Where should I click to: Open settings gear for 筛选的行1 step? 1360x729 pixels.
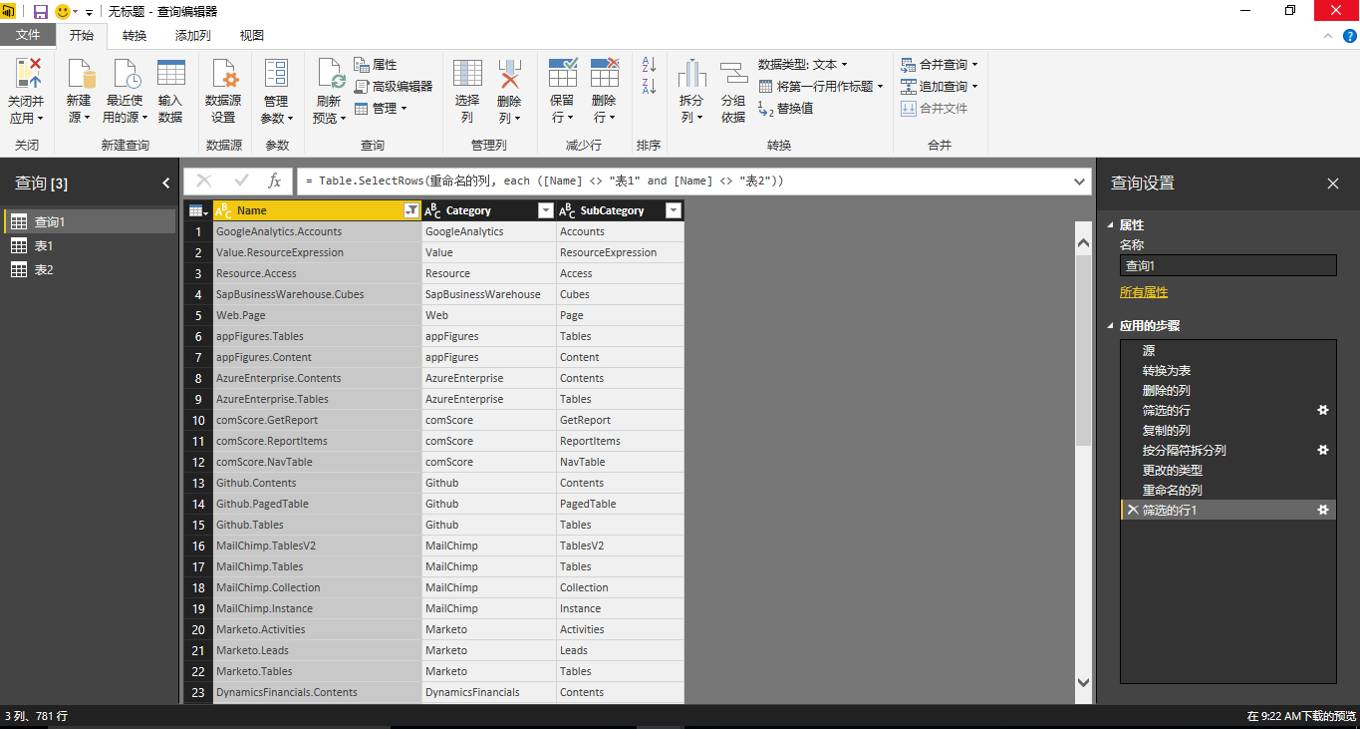click(1323, 510)
